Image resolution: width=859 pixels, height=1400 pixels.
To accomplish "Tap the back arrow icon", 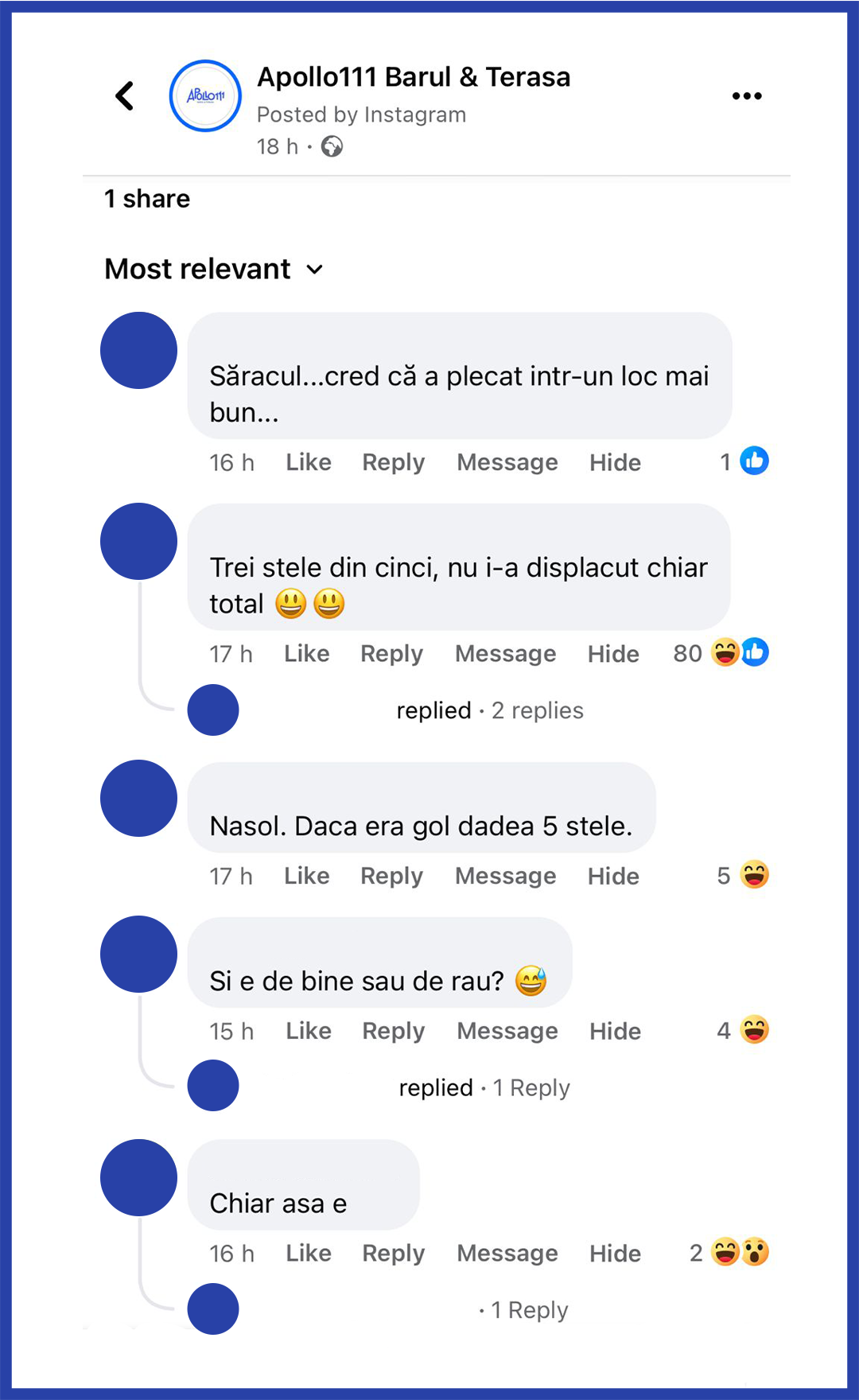I will click(125, 96).
